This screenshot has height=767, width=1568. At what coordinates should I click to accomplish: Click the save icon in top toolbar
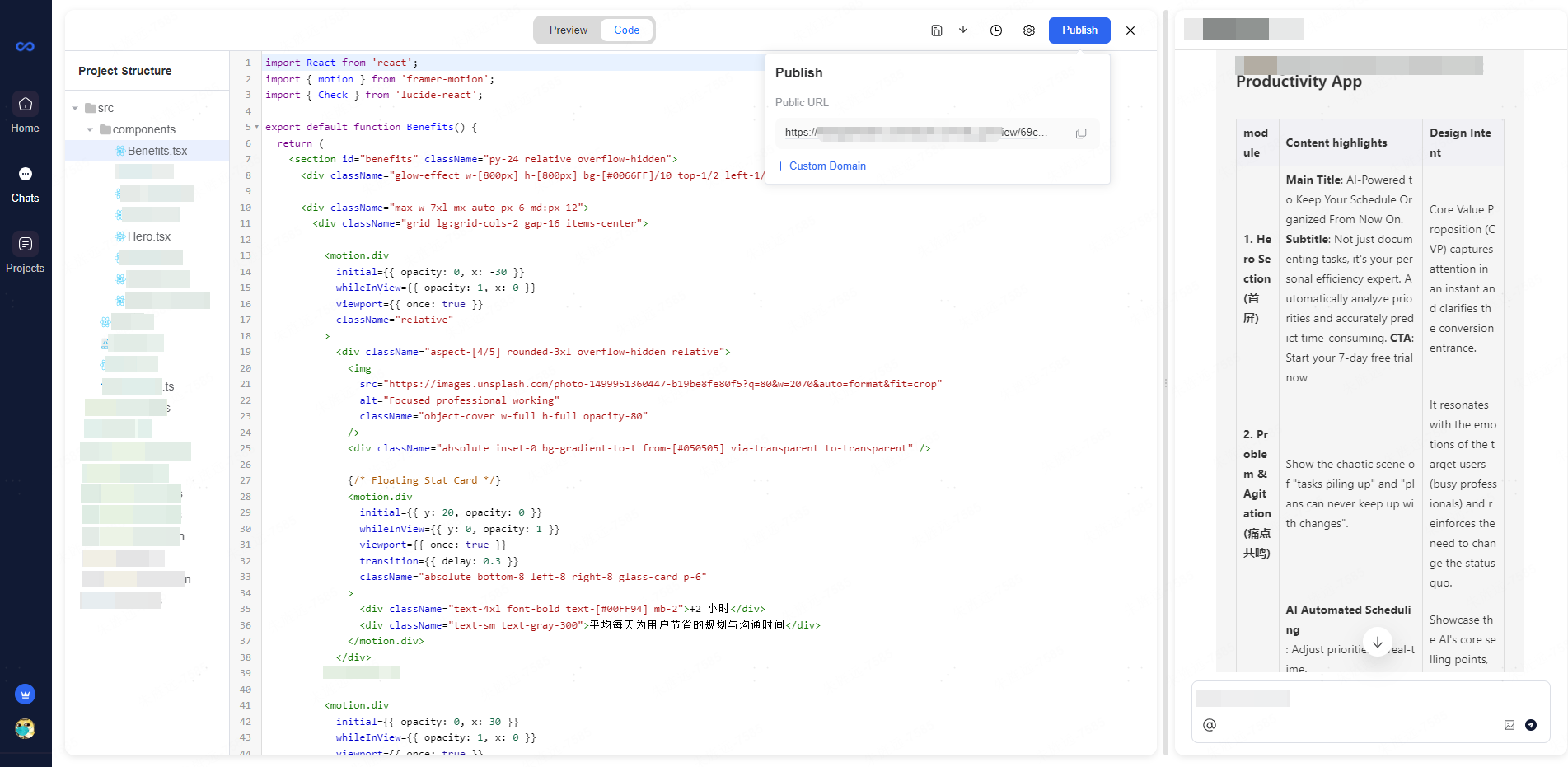pyautogui.click(x=936, y=30)
